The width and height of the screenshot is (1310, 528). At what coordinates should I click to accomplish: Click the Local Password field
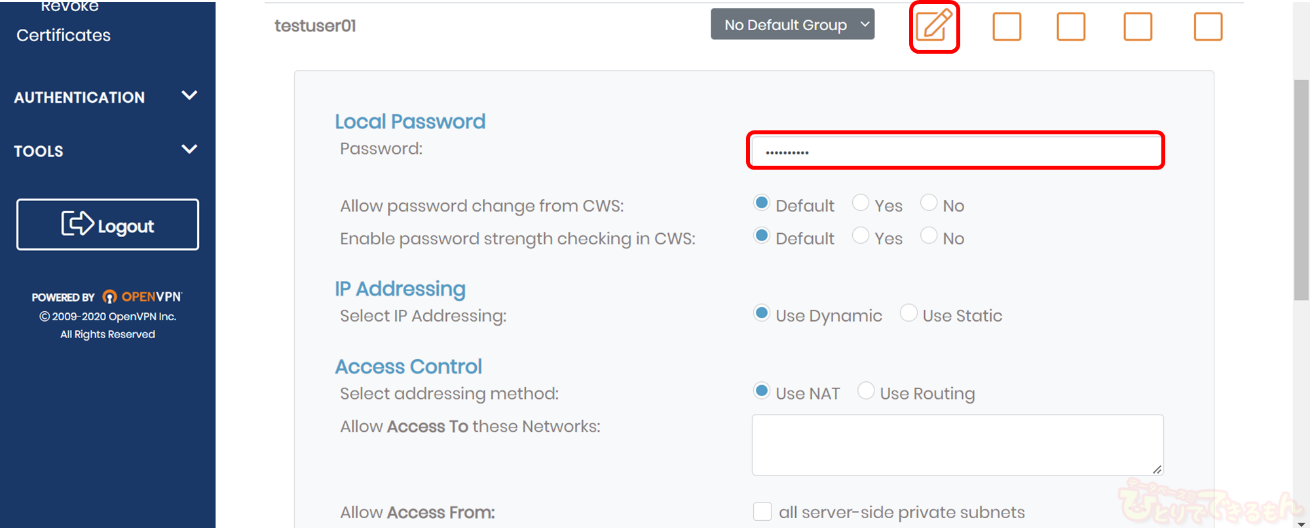coord(955,151)
